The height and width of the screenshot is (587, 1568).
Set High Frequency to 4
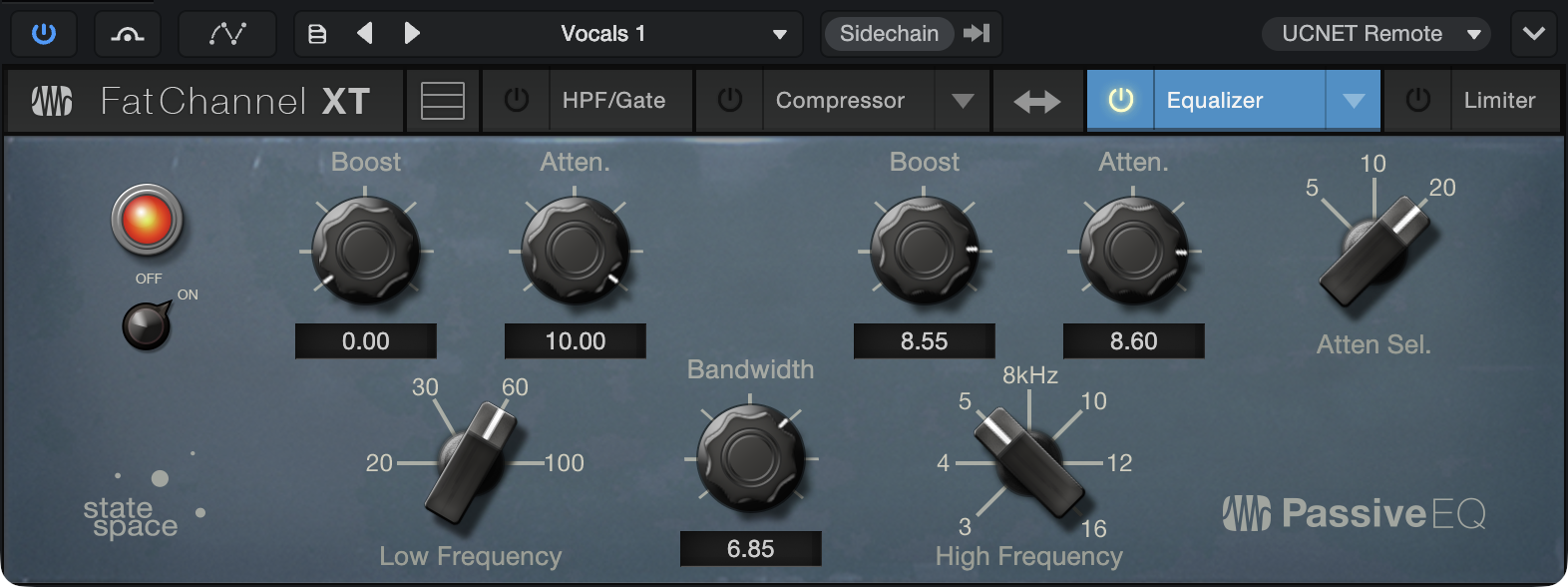[x=943, y=463]
